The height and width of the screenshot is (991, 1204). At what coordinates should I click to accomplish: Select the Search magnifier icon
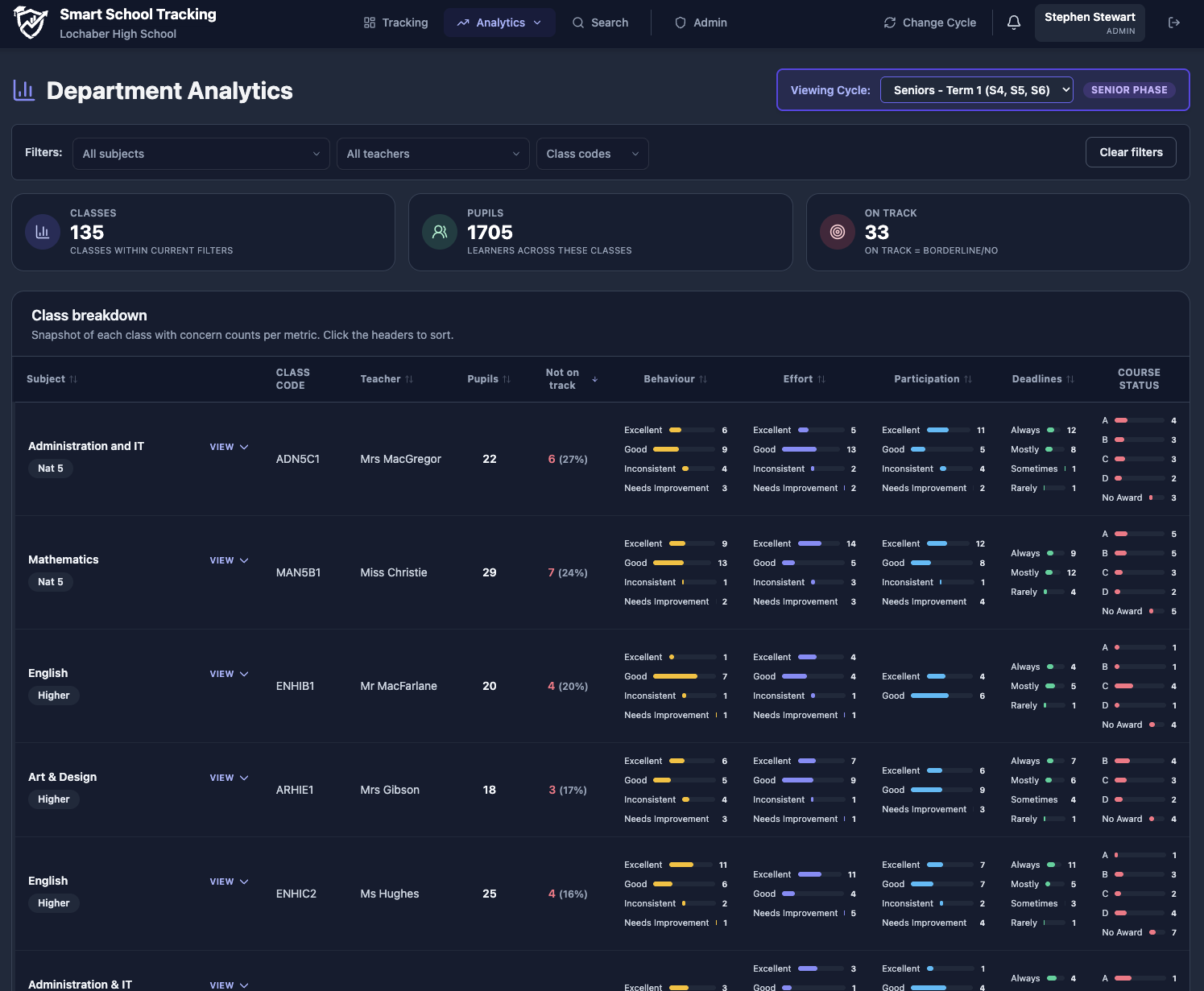click(x=577, y=23)
